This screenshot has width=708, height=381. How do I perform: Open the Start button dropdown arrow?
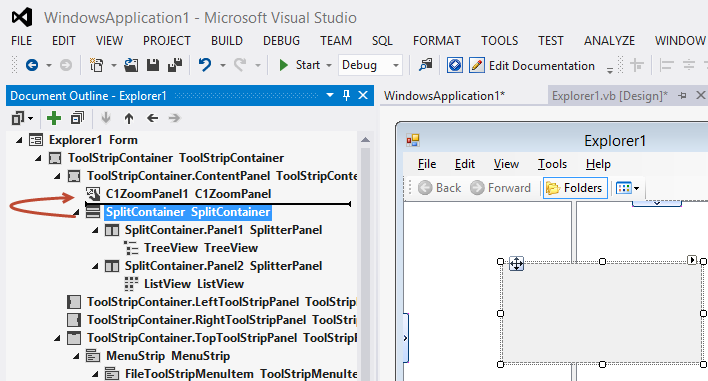coord(329,65)
